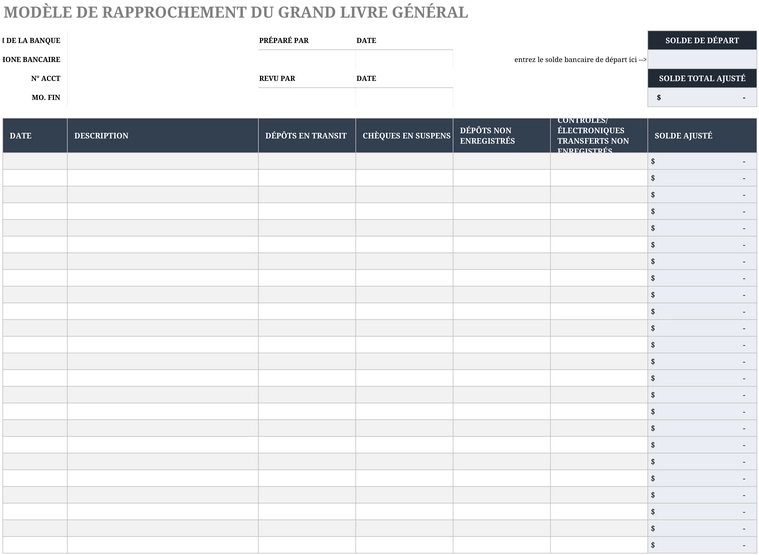This screenshot has width=759, height=555.
Task: Click the CHÈQUES EN SUSPENS column header
Action: [404, 135]
